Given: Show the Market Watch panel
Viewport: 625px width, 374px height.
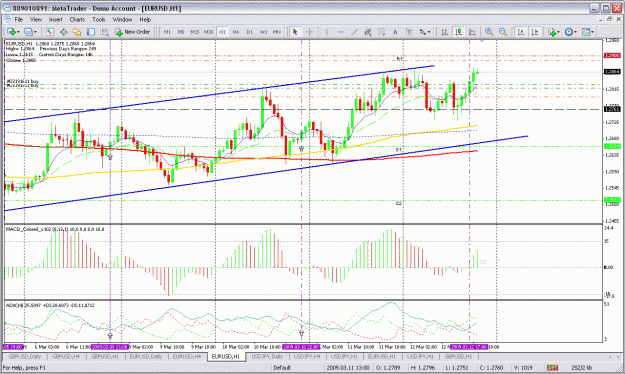Looking at the screenshot, I should [49, 31].
